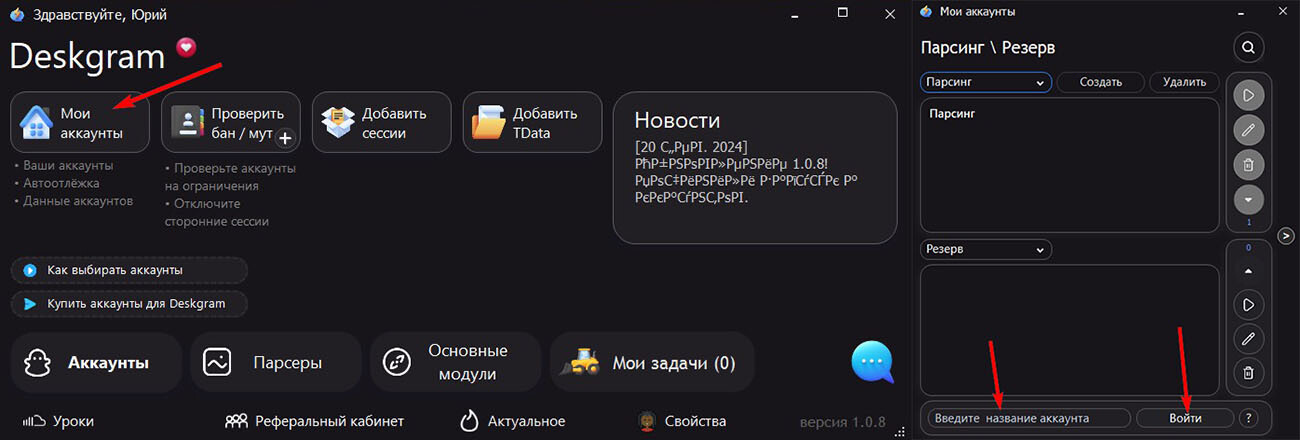The height and width of the screenshot is (440, 1300).
Task: Click the Проверить бан / мут tile
Action: 231,123
